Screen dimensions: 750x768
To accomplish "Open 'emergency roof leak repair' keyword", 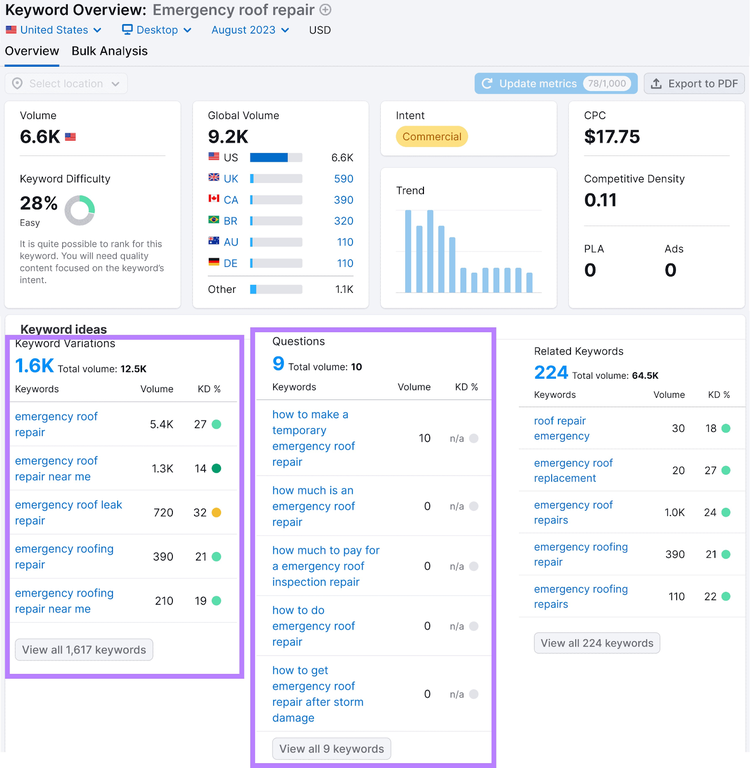I will [69, 512].
